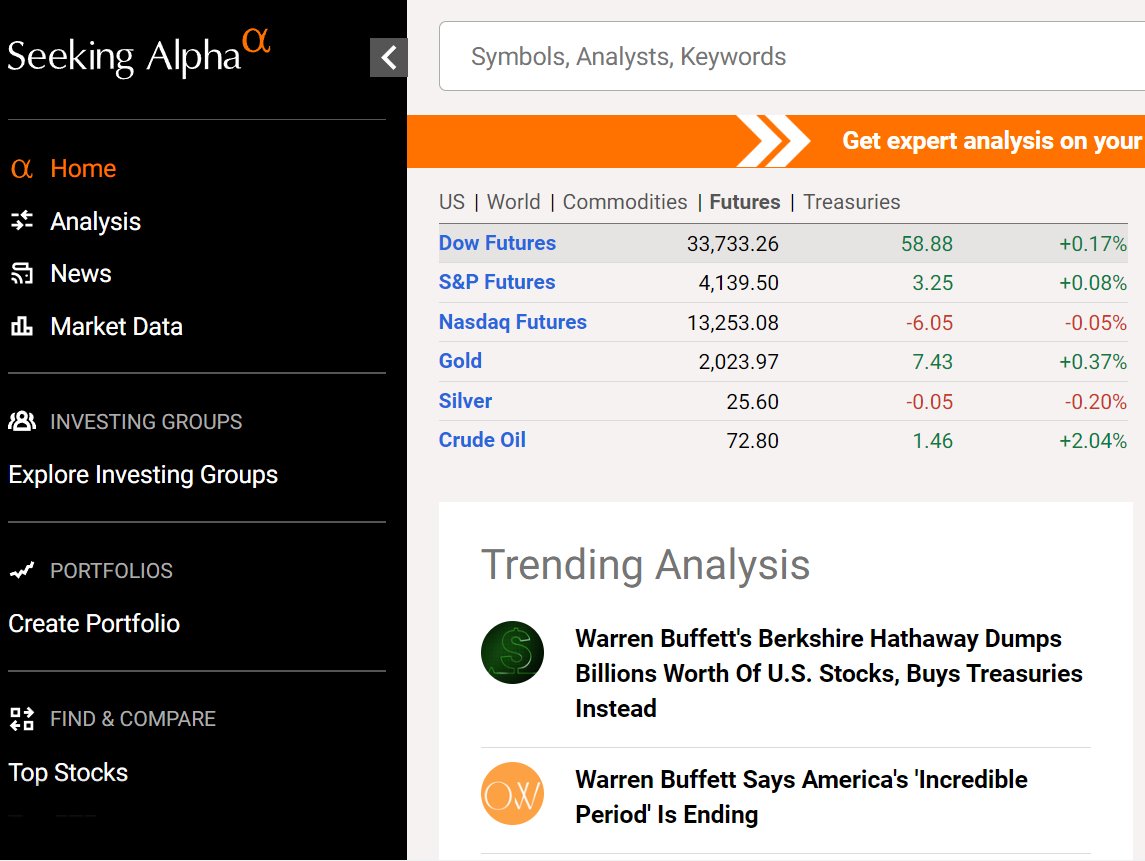Click Nasdaq Futures change -0.05%

point(1095,323)
